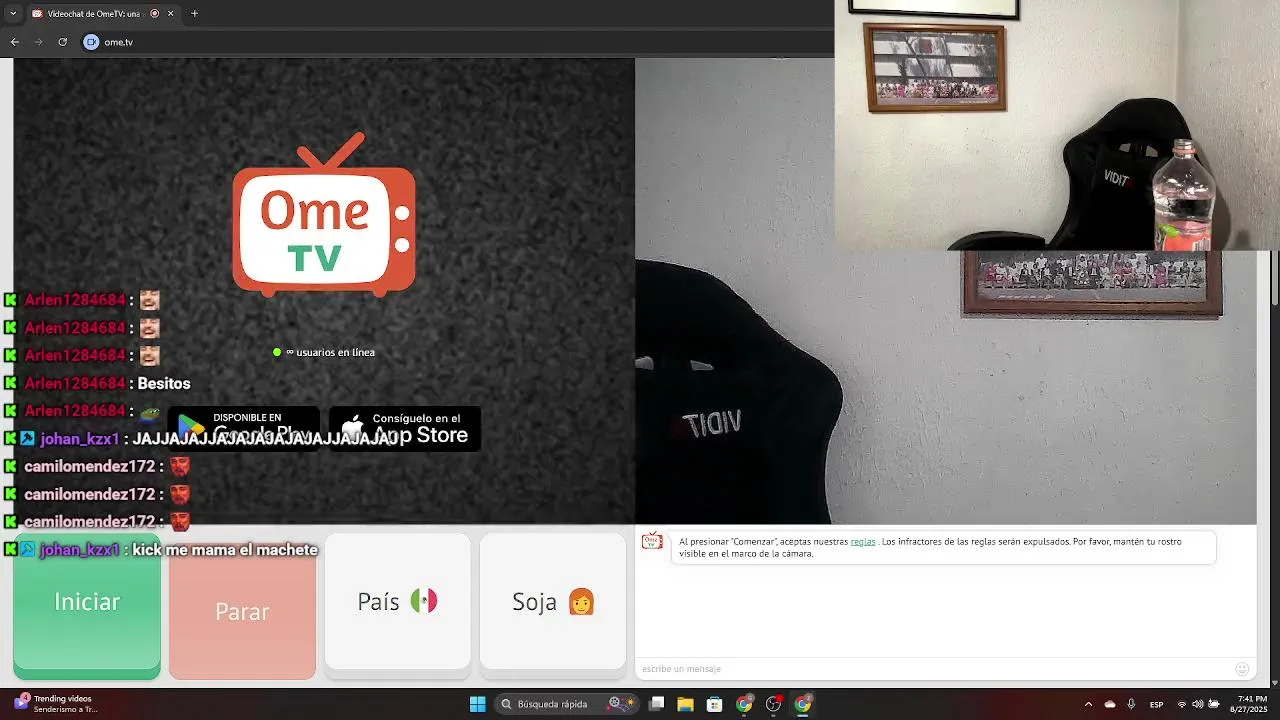Go back in browser history
Viewport: 1280px width, 720px height.
(14, 42)
